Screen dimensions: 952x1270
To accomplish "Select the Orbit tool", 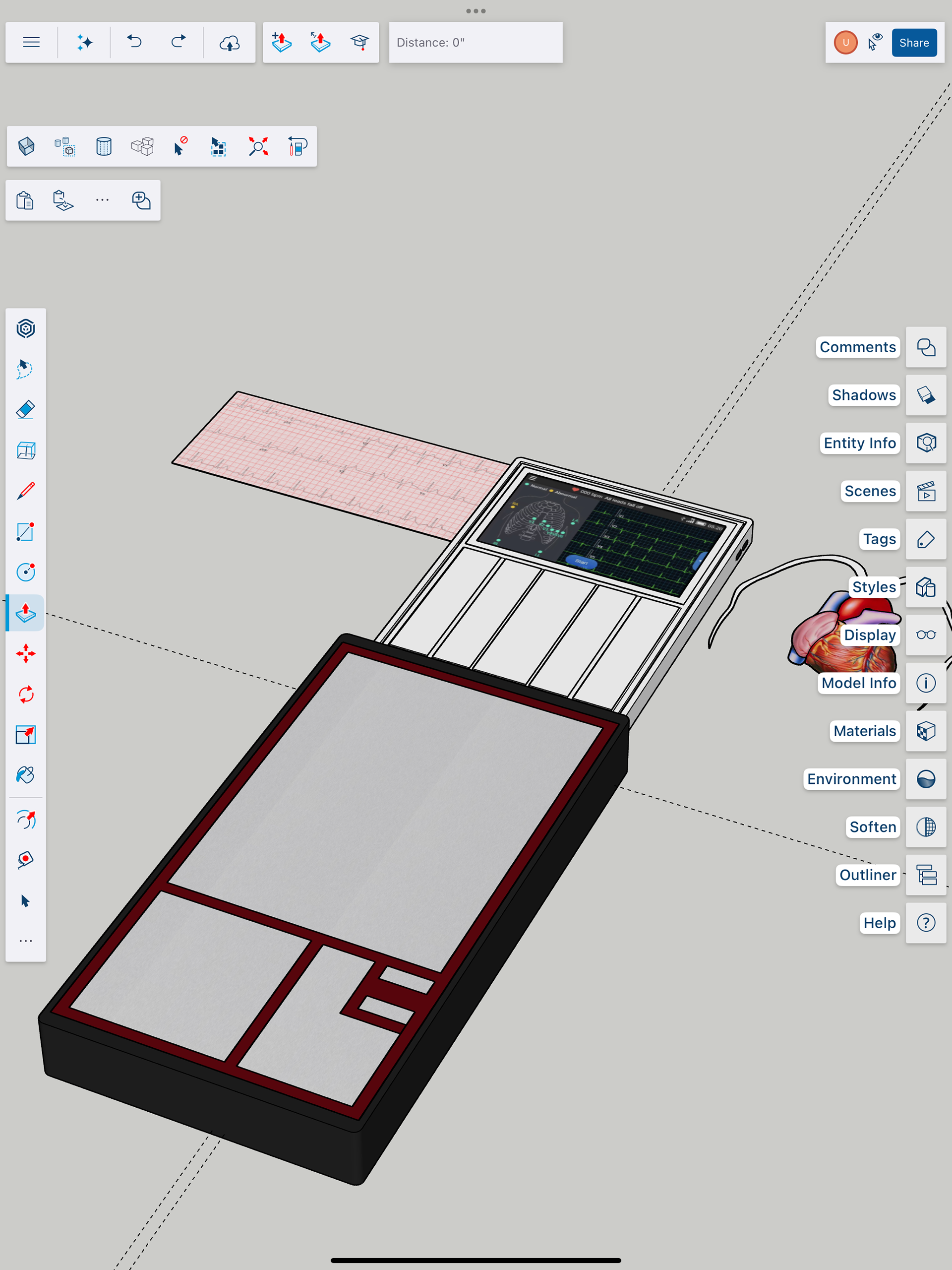I will [x=25, y=820].
